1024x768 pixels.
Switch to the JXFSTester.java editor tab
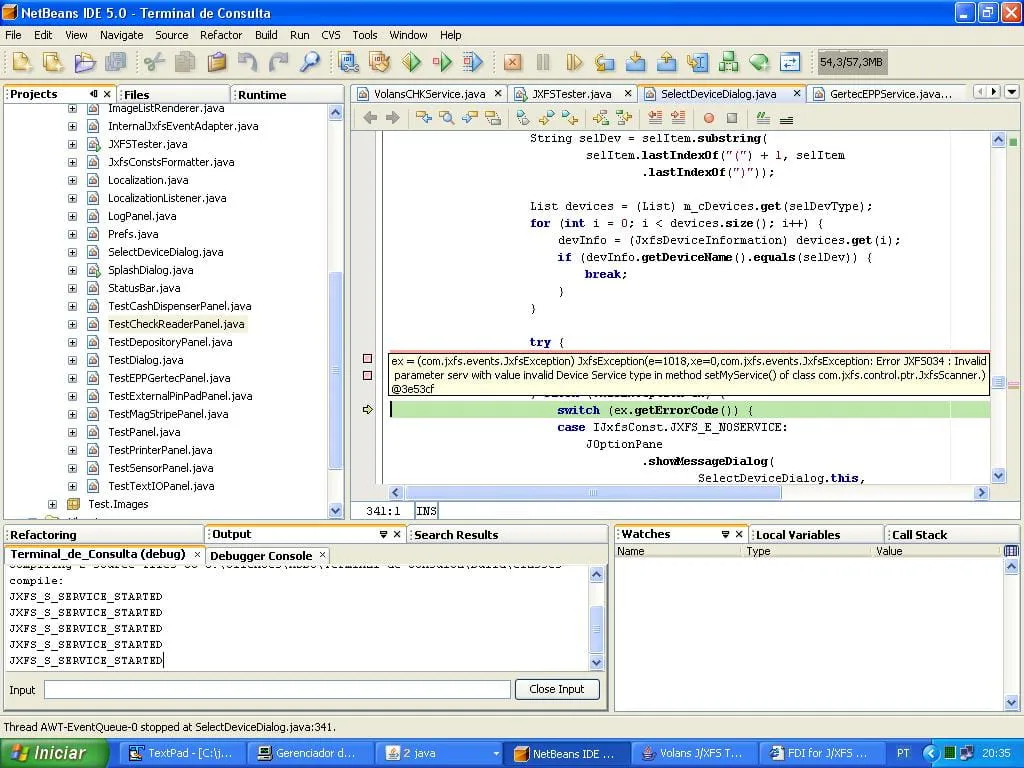(571, 94)
